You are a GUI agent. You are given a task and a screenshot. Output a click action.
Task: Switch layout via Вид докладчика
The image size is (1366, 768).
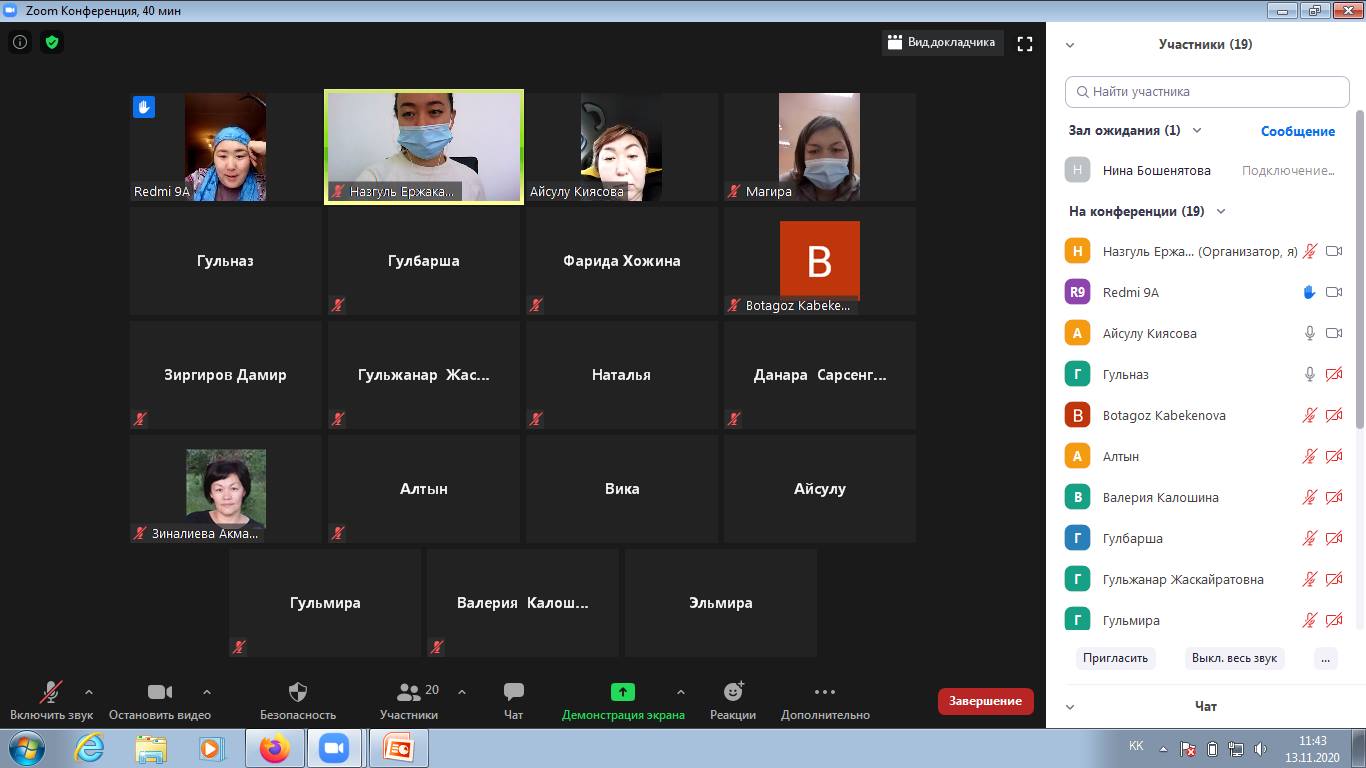941,43
